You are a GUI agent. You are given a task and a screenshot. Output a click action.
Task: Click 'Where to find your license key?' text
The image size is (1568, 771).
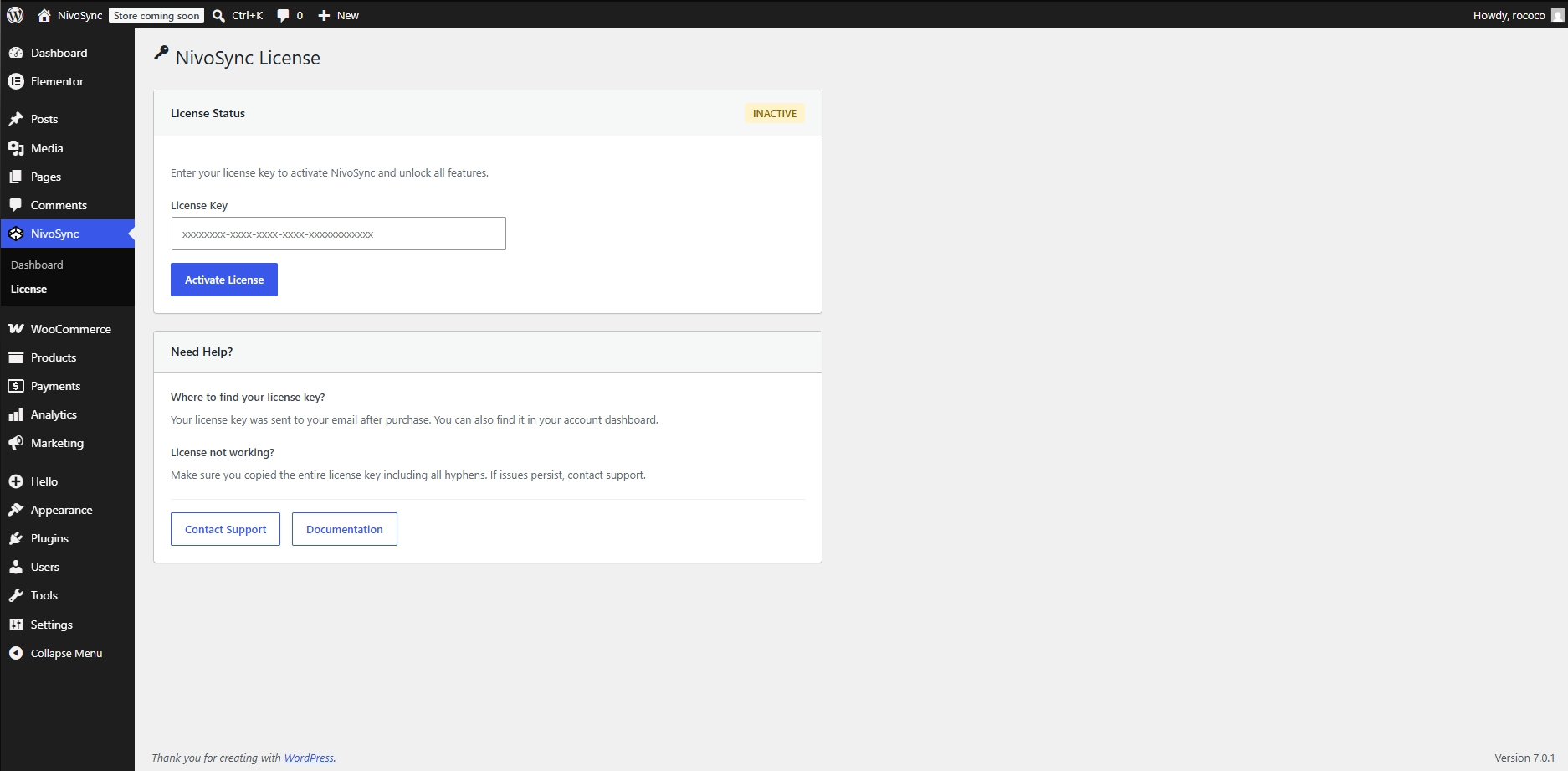click(248, 397)
